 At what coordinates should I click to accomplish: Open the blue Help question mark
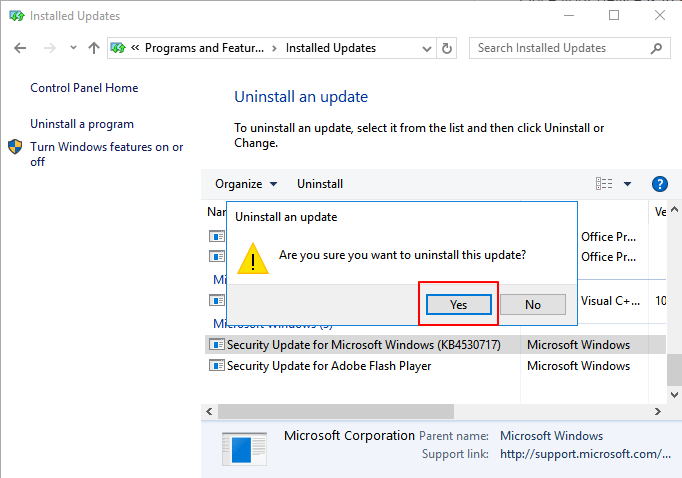(659, 184)
